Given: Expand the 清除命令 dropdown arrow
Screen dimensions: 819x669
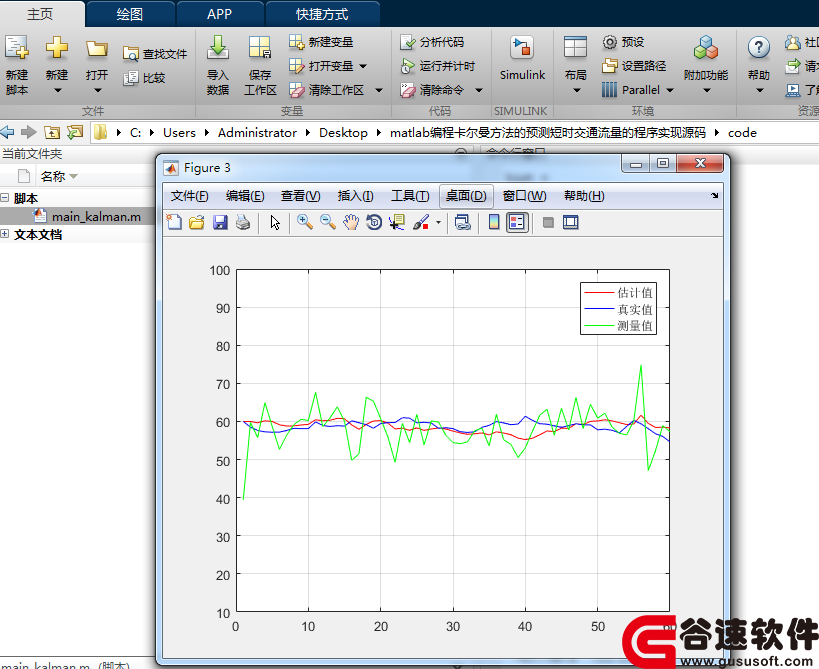Looking at the screenshot, I should pos(478,90).
